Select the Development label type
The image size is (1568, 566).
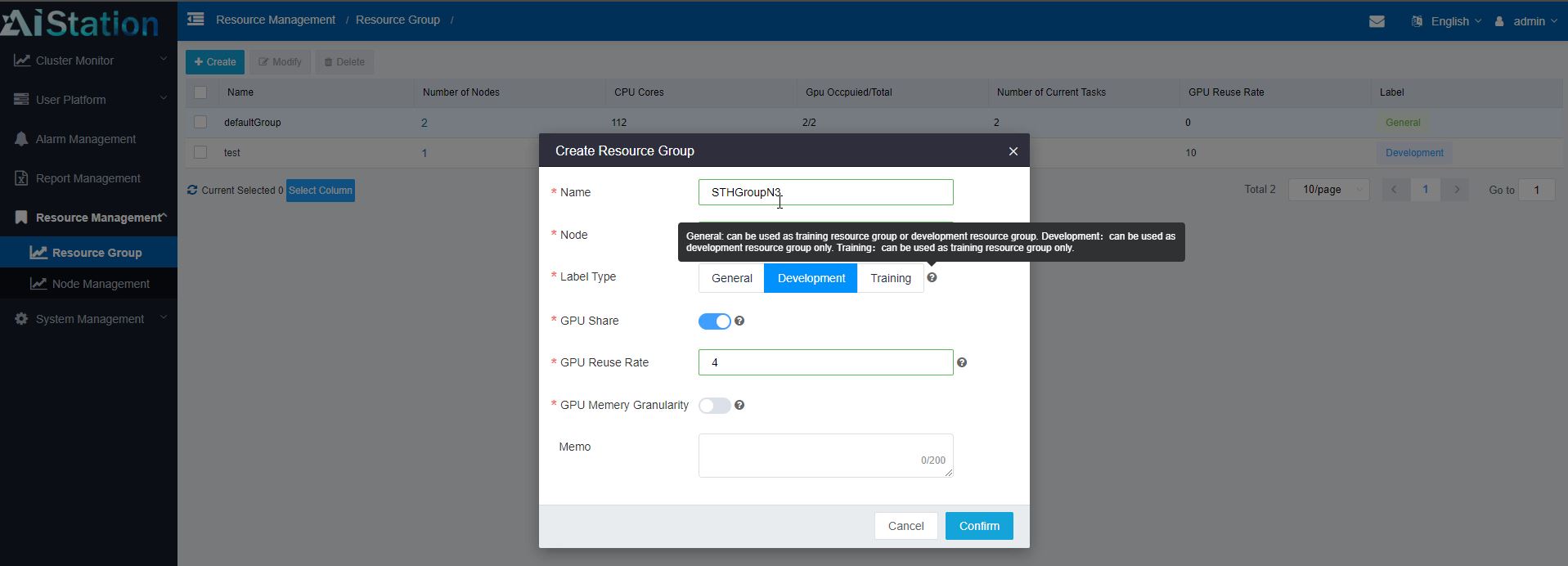click(x=811, y=278)
